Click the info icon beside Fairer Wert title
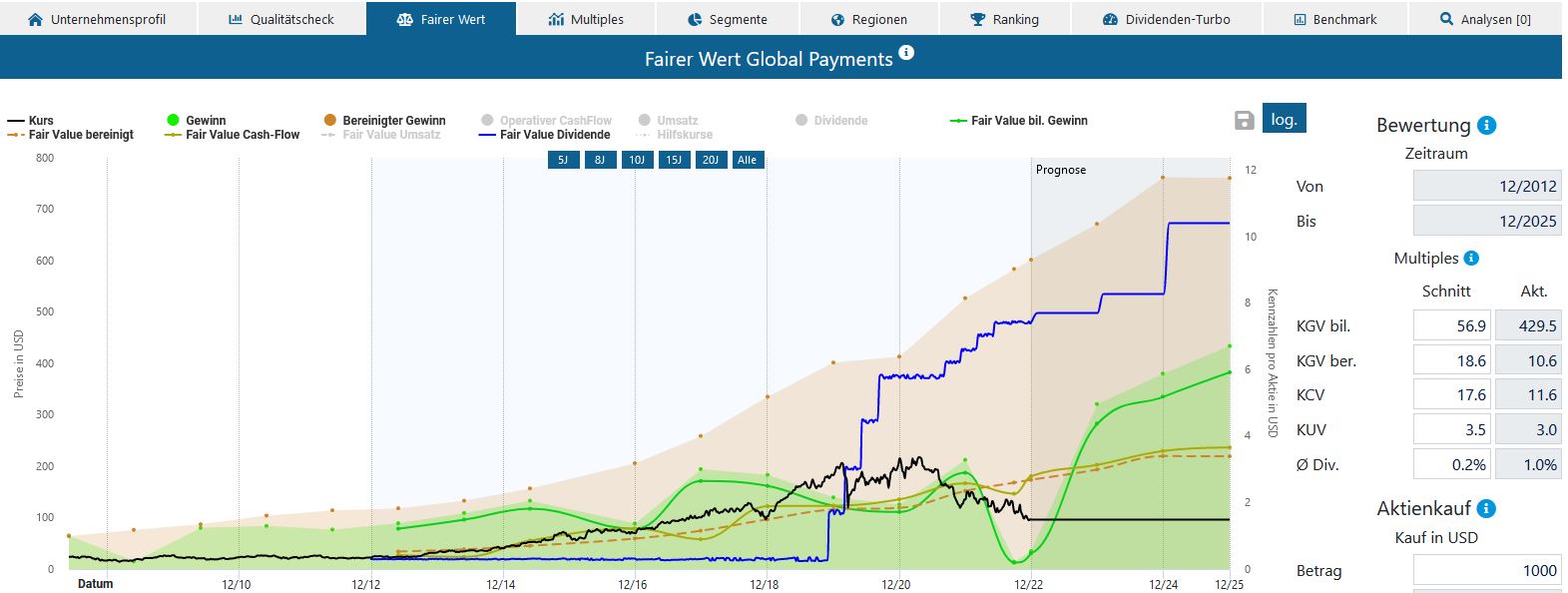The height and width of the screenshot is (593, 1568). (906, 53)
